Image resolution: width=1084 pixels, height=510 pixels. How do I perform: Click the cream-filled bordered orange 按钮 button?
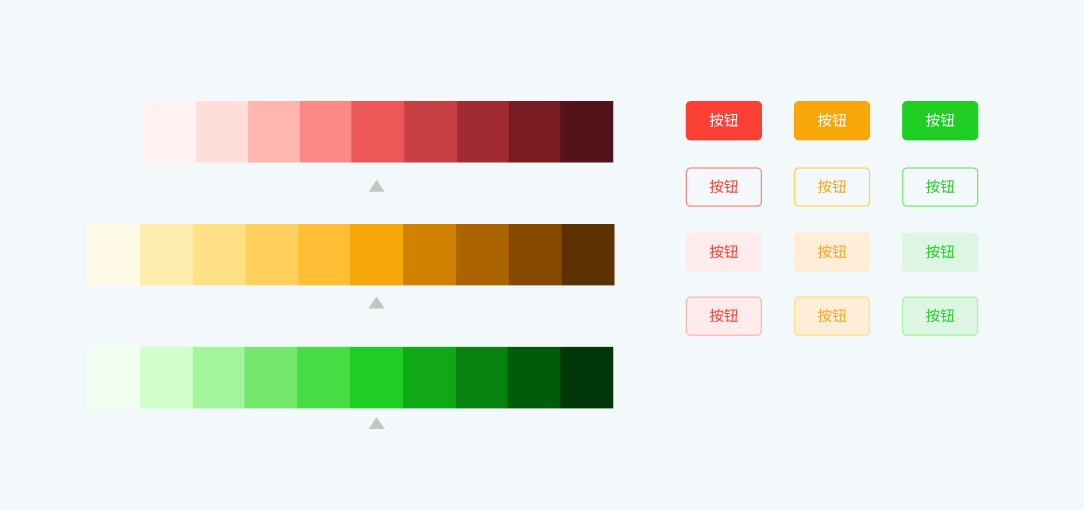point(831,316)
